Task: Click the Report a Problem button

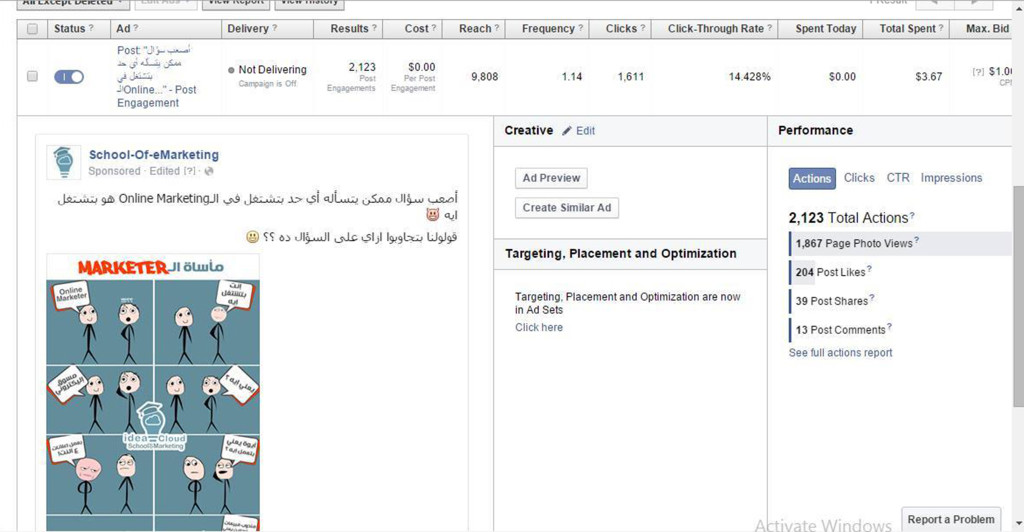Action: coord(951,520)
